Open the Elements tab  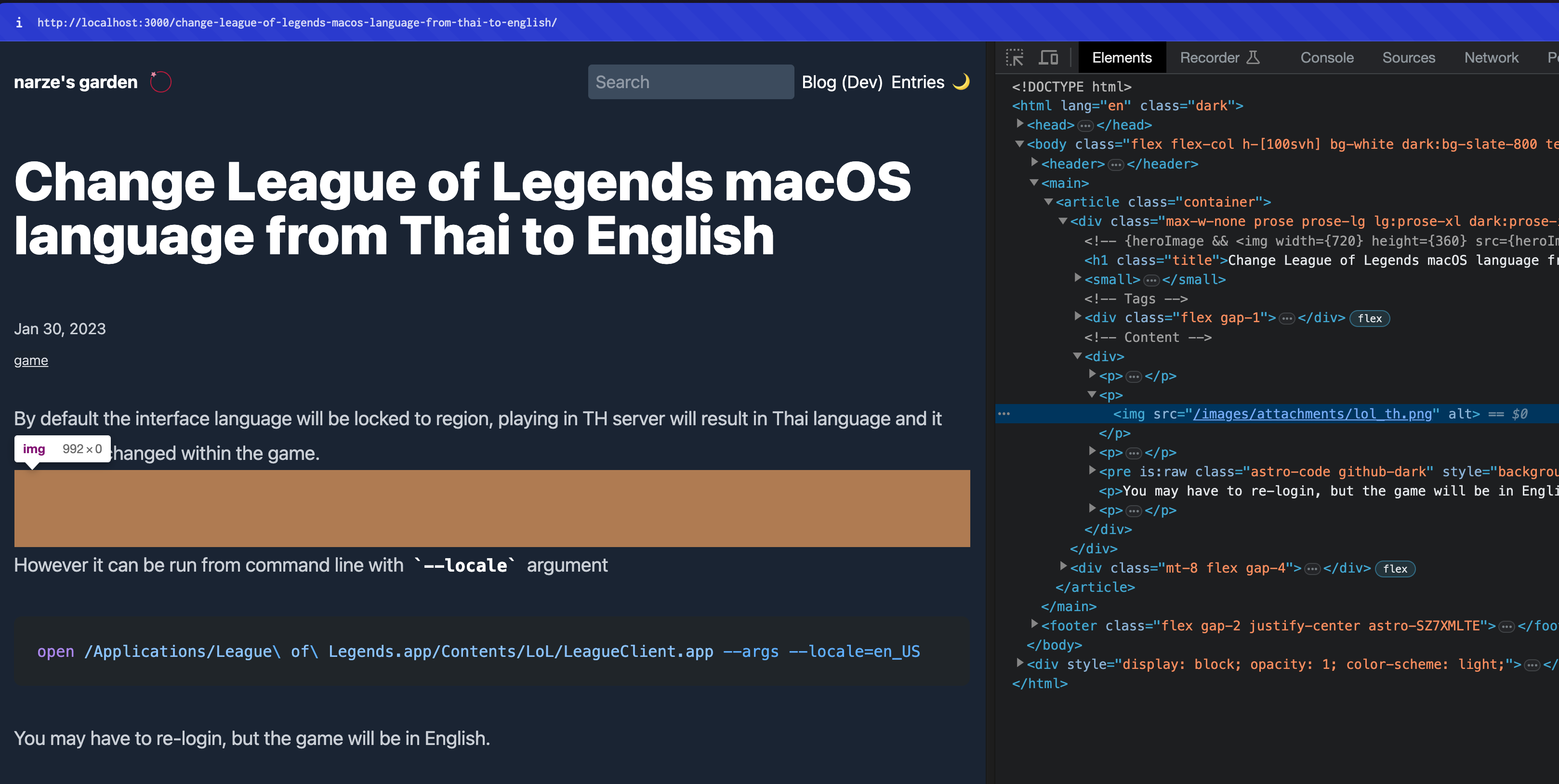[1122, 57]
